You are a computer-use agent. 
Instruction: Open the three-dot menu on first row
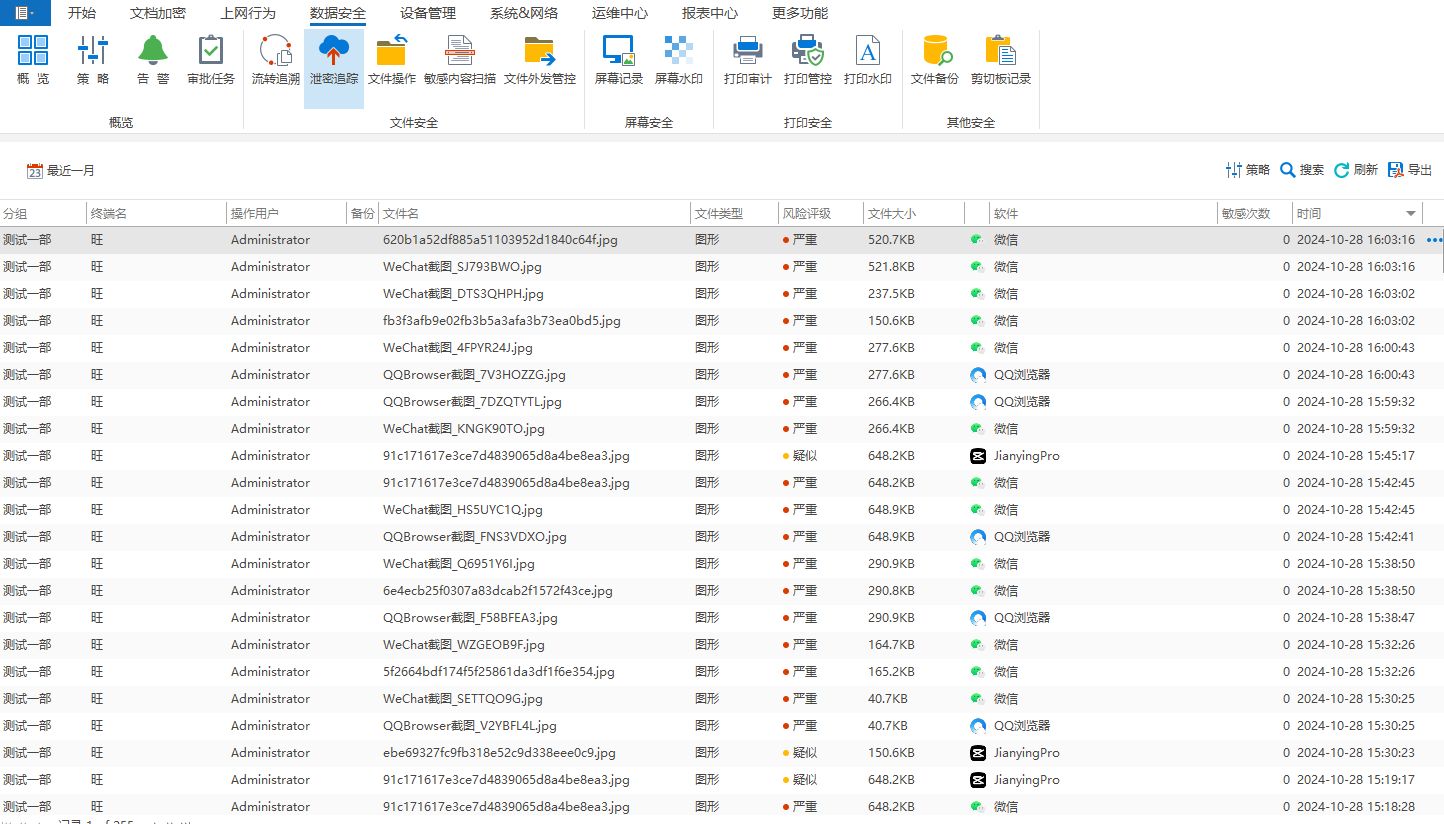tap(1435, 240)
